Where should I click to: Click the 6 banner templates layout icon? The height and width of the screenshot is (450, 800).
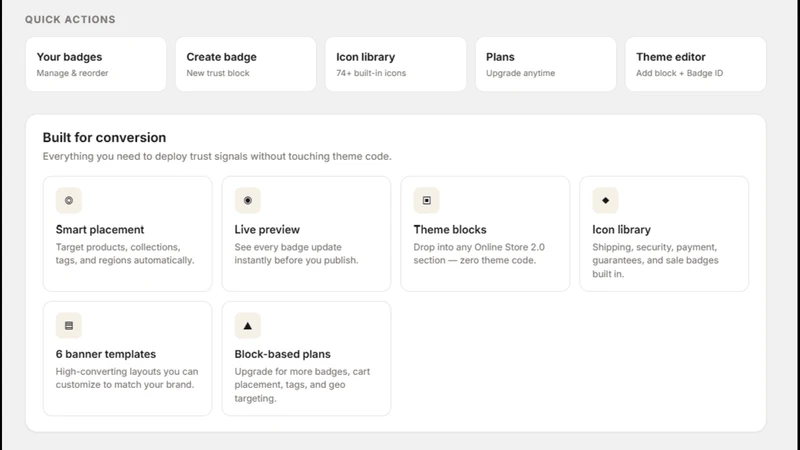tap(69, 326)
